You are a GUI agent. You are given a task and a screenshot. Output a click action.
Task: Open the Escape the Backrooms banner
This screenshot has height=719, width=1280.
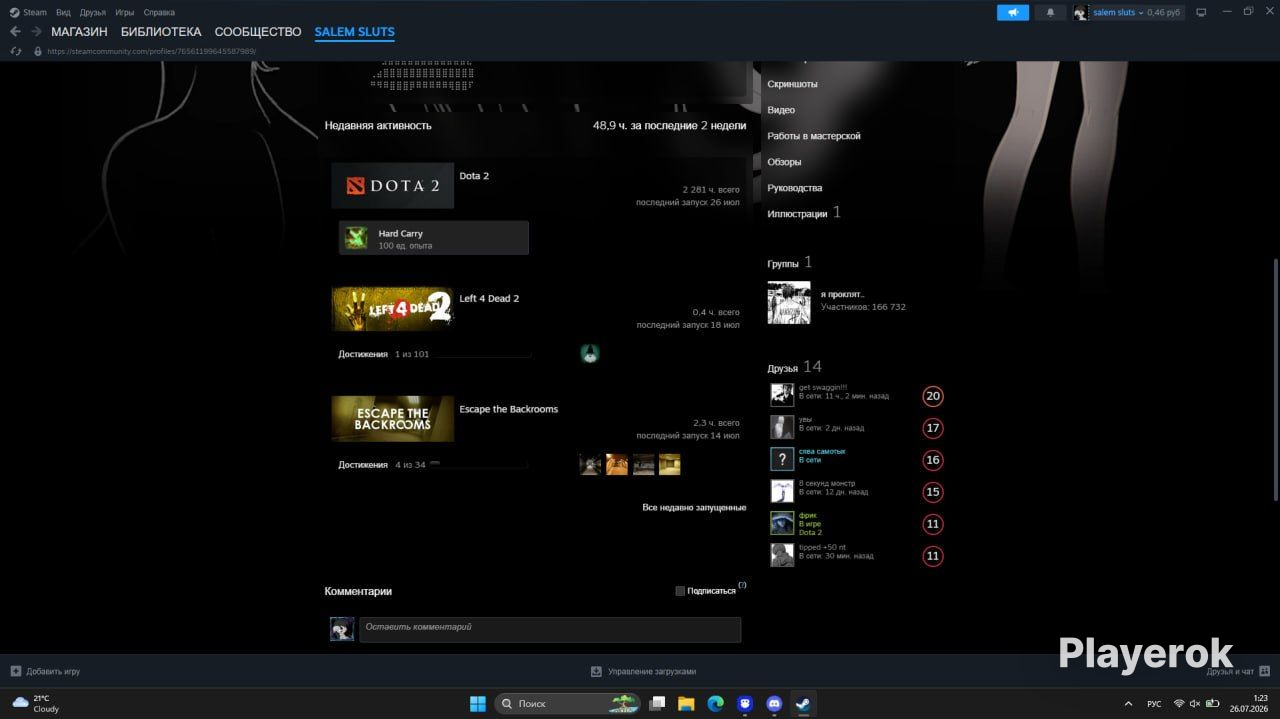pos(393,419)
